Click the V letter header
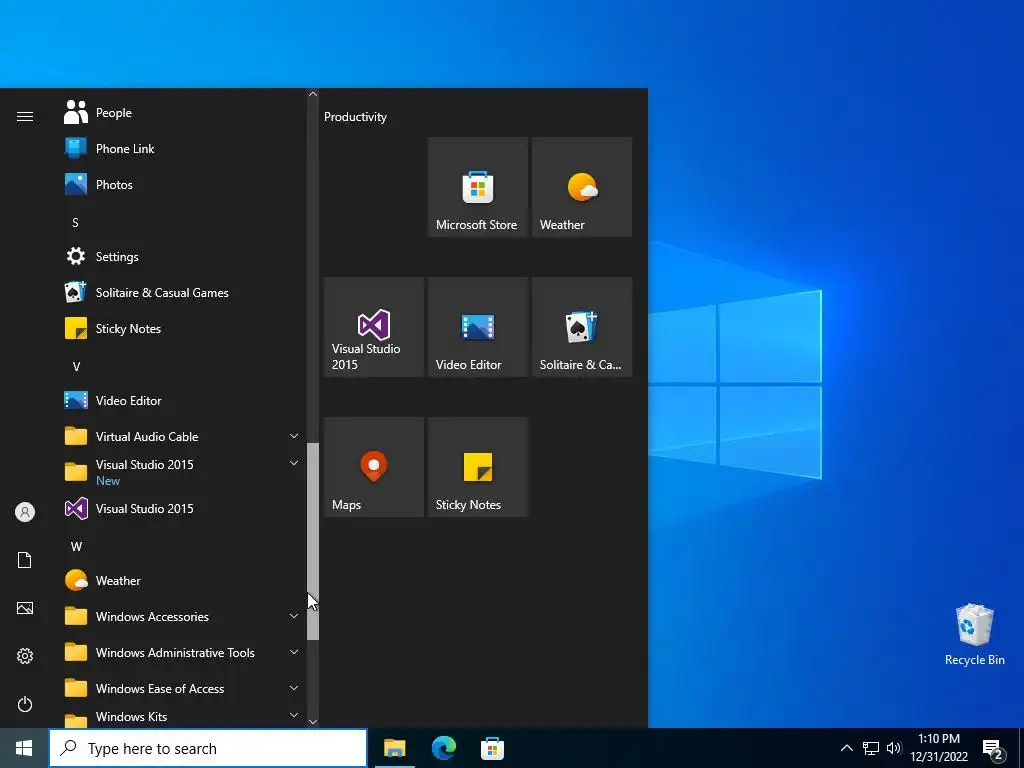 click(x=76, y=366)
